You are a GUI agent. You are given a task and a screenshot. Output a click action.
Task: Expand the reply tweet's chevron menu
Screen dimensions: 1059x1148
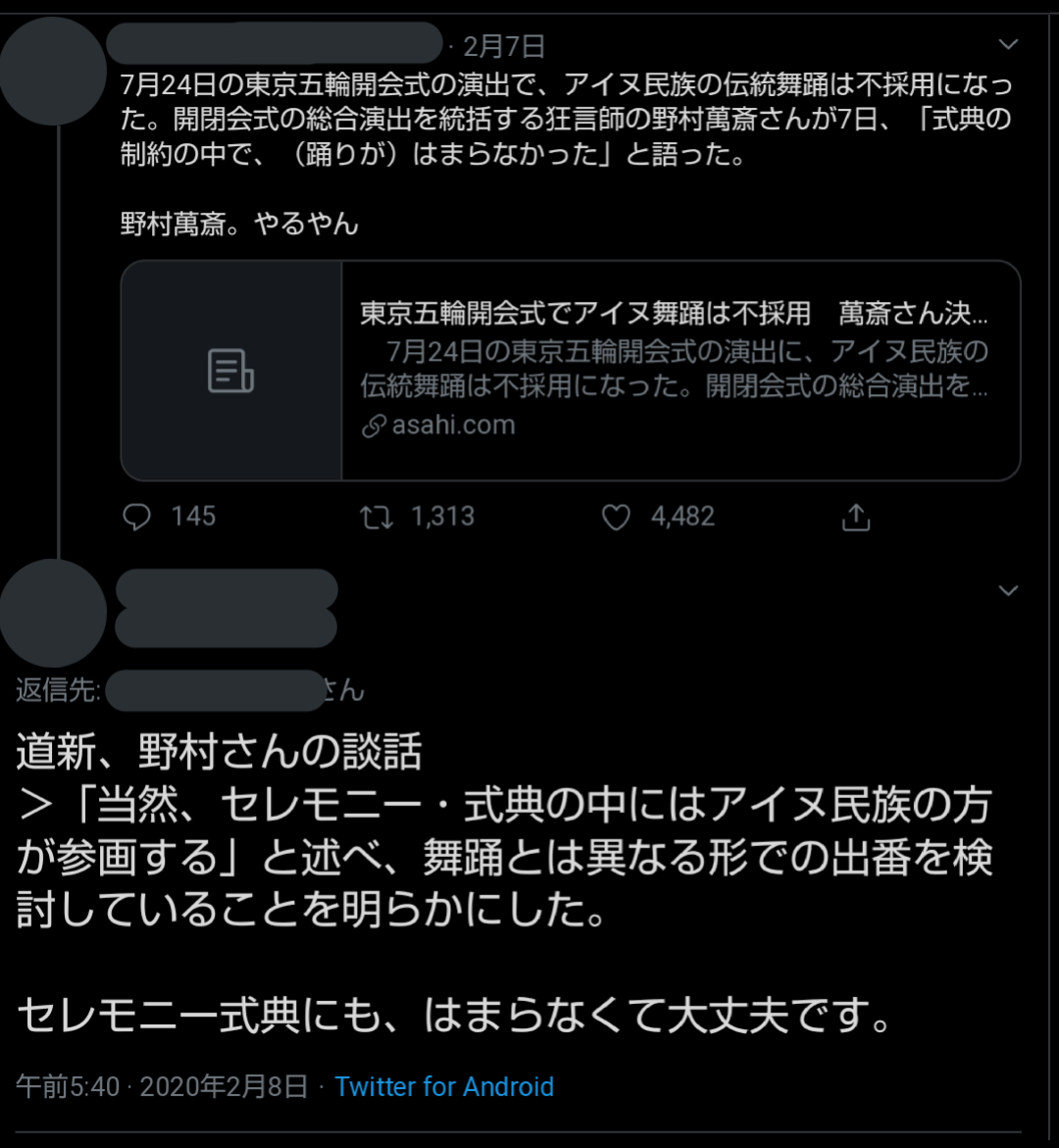1008,590
